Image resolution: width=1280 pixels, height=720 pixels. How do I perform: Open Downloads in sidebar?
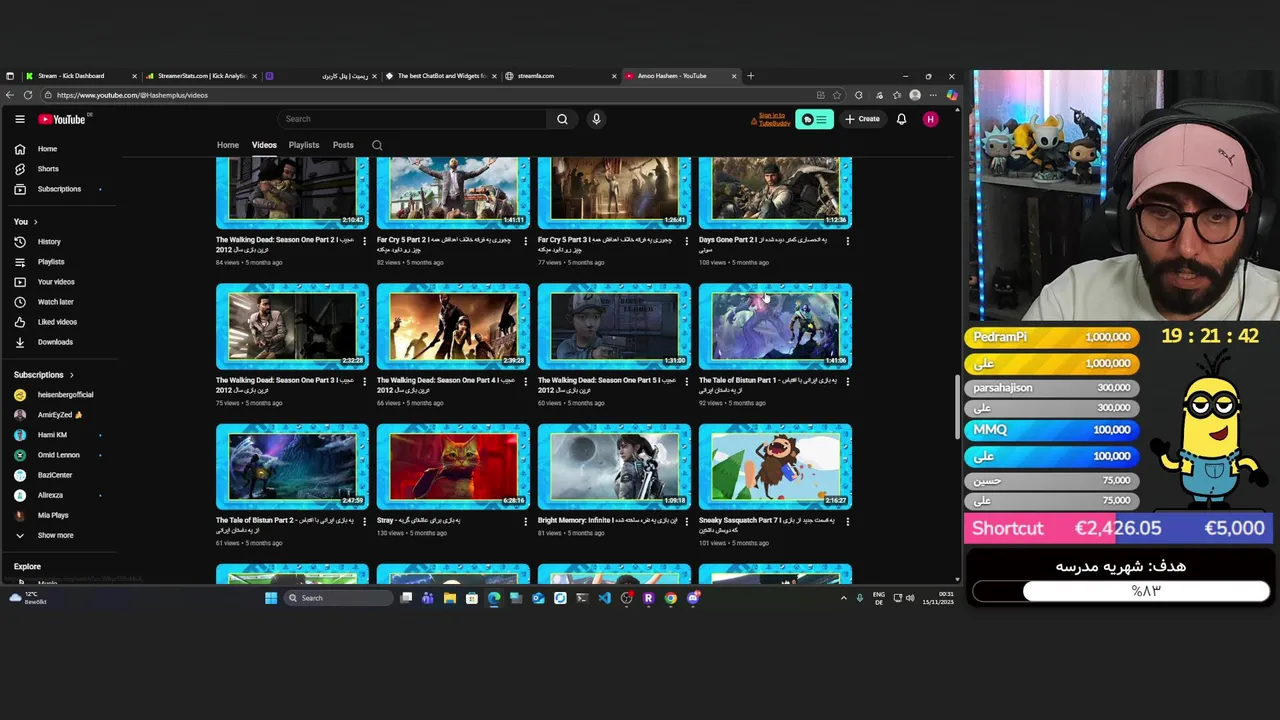tap(55, 342)
